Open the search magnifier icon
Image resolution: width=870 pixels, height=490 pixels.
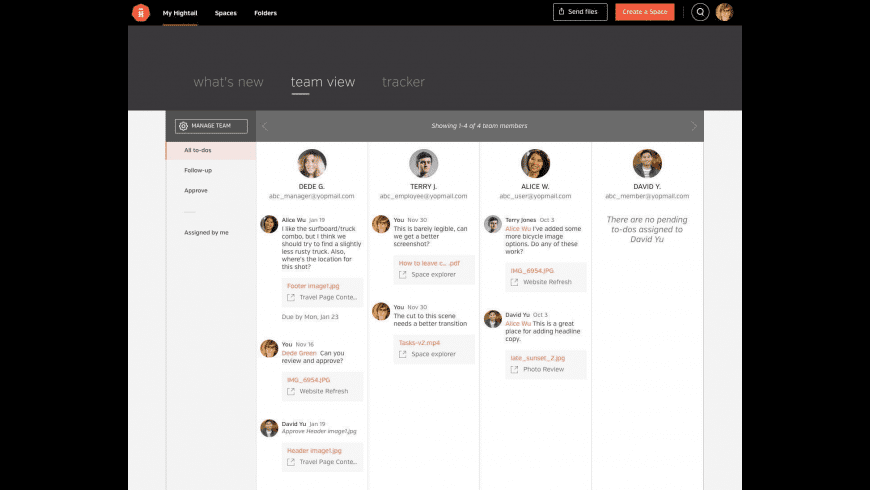700,12
